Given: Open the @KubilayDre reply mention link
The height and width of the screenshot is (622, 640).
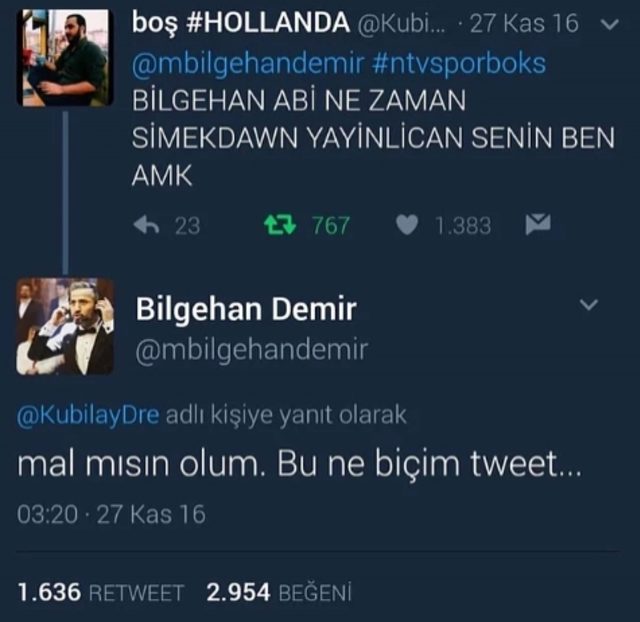Looking at the screenshot, I should point(88,415).
